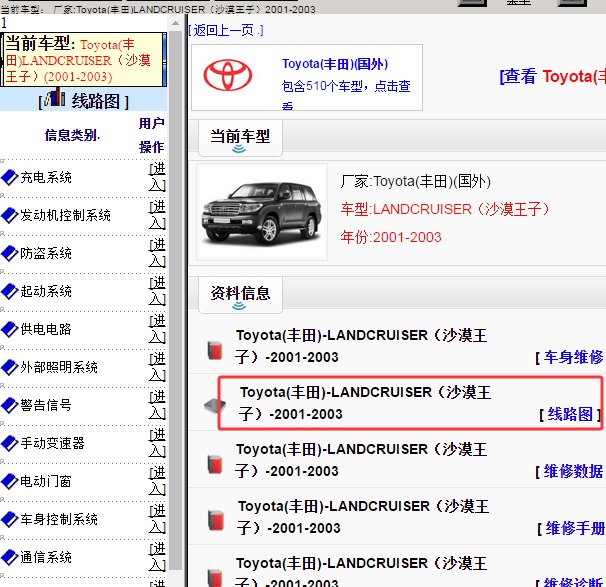606x587 pixels.
Task: Open 外部照明系统 with its 进入 link
Action: point(157,367)
